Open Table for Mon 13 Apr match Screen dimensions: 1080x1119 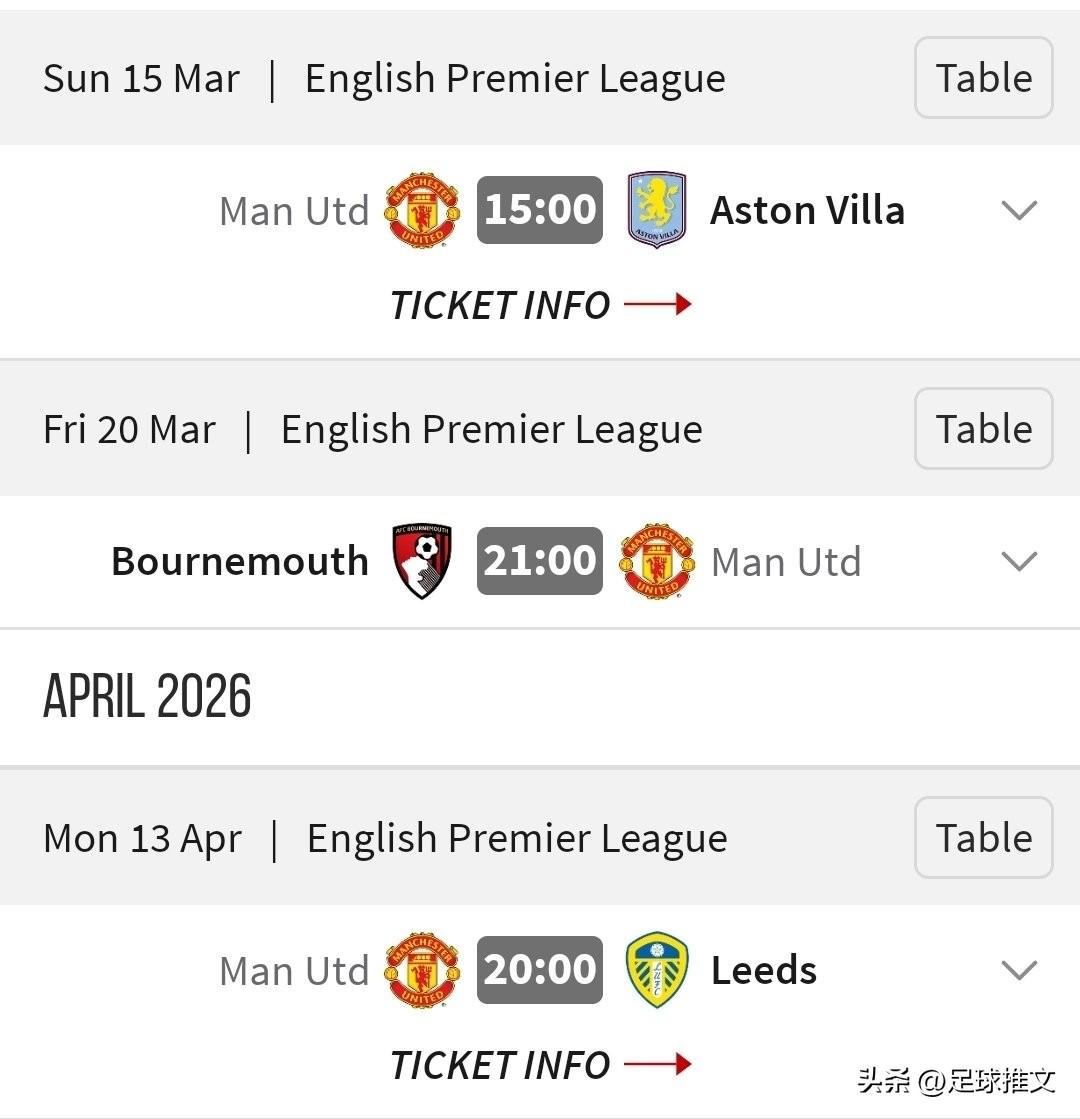coord(983,838)
